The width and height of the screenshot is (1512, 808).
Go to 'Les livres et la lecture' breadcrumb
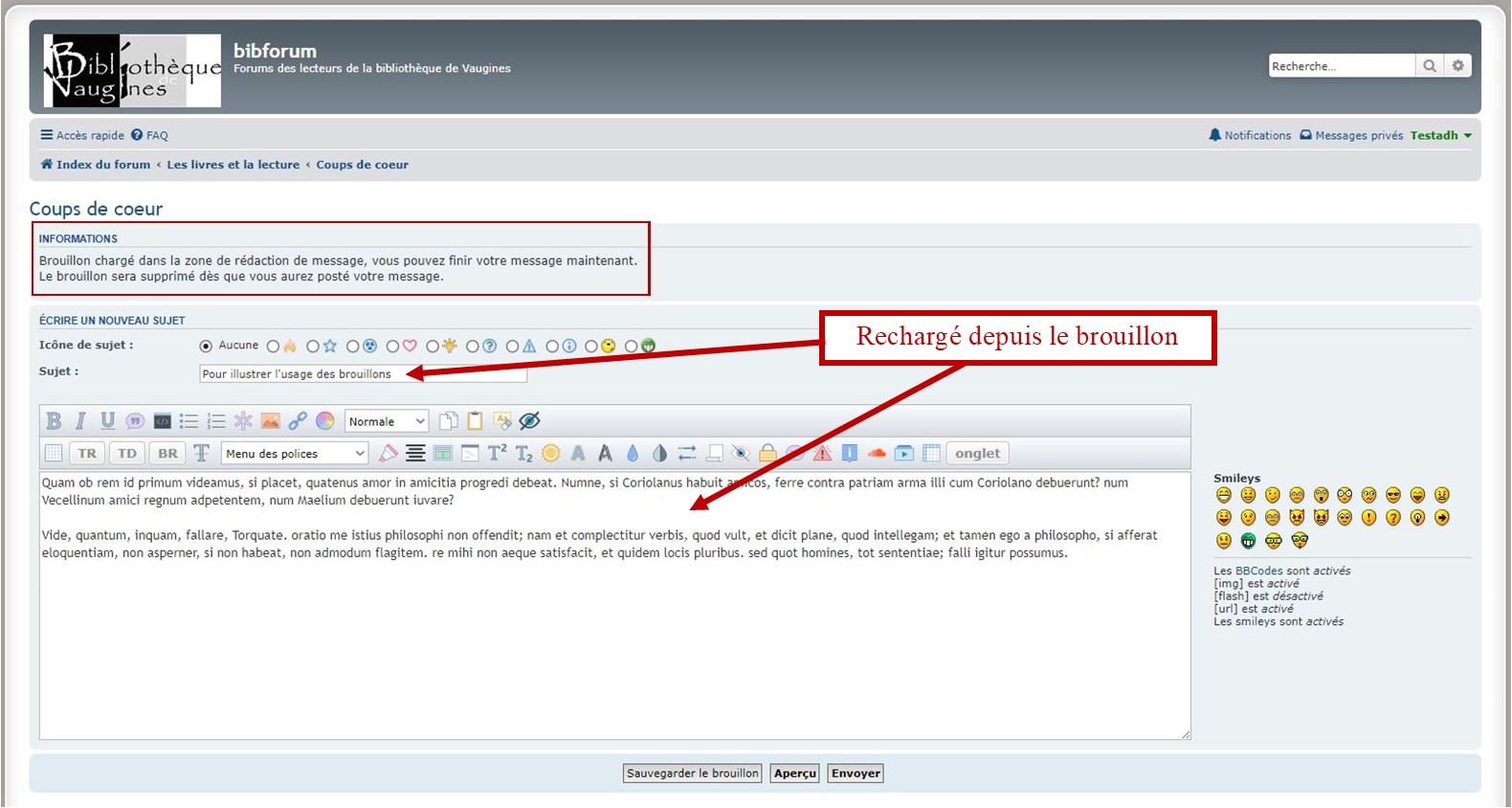point(233,165)
